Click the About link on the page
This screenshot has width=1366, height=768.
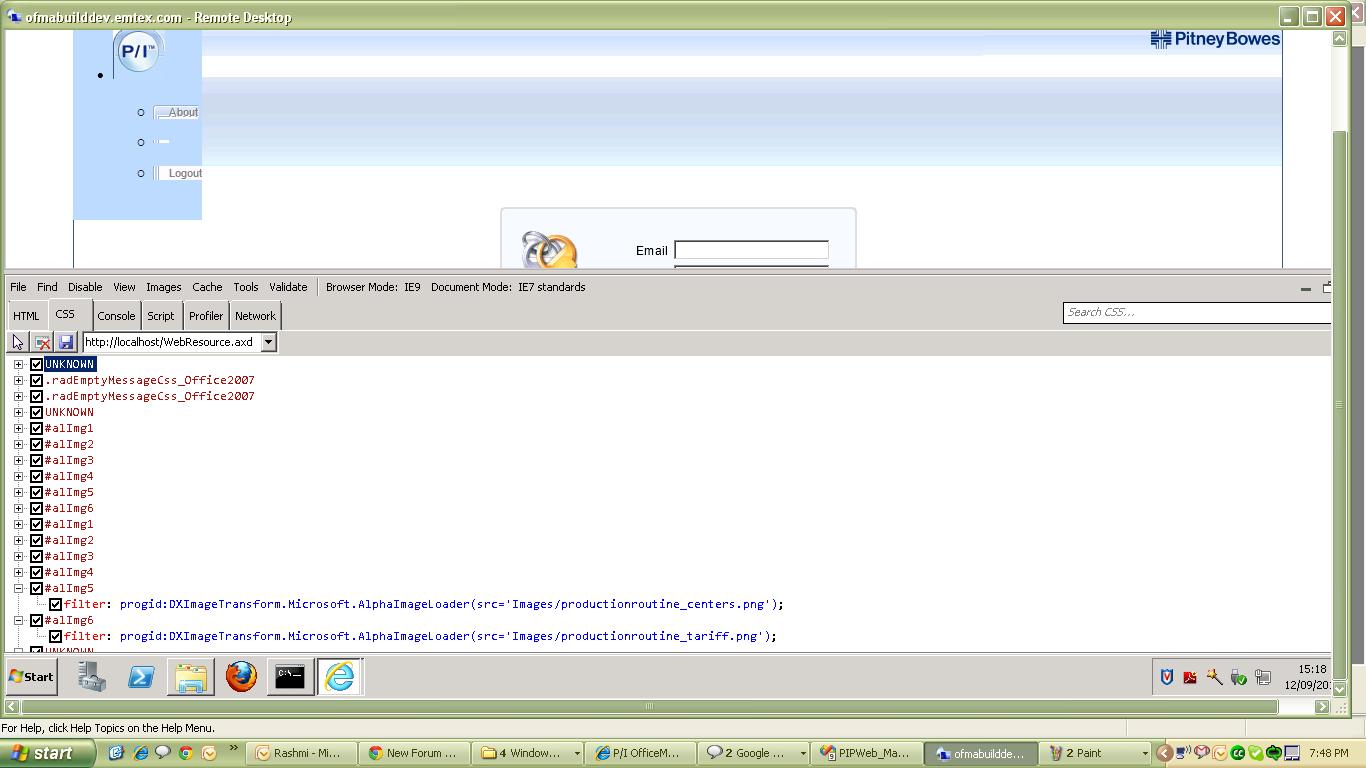click(183, 112)
